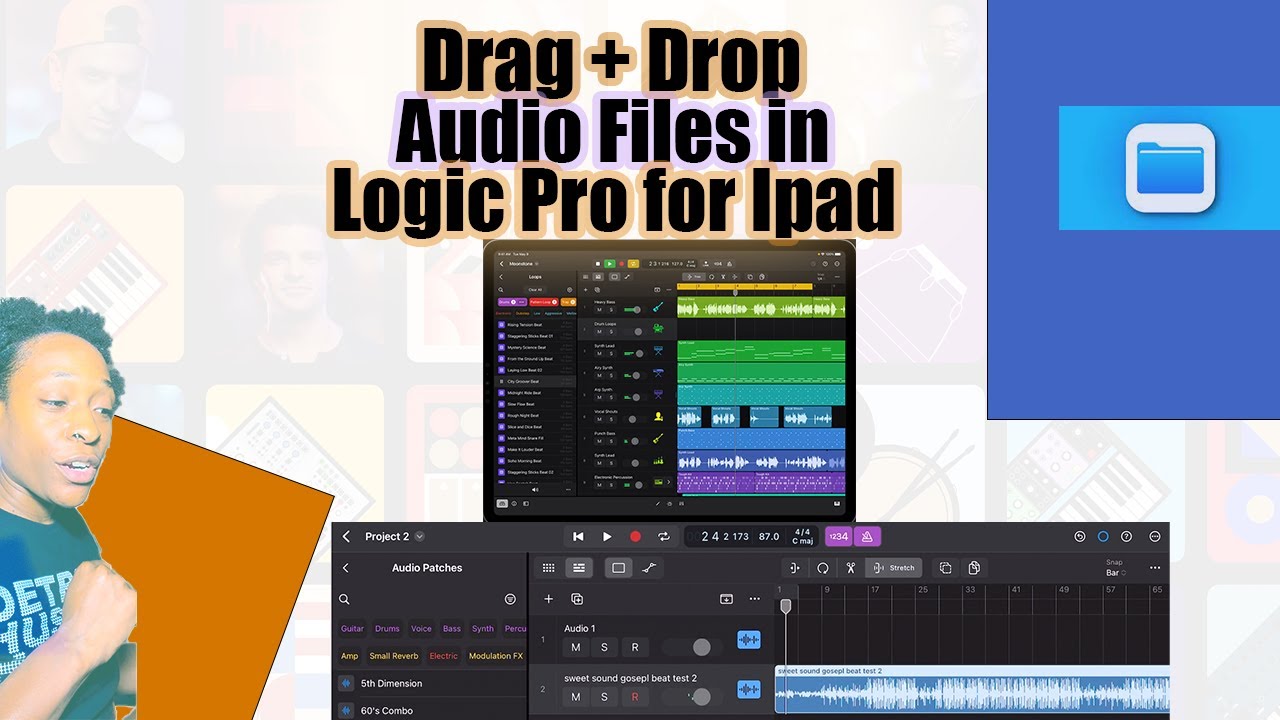Click the Audio 1 volume slider knob
Viewport: 1280px width, 720px height.
pos(701,647)
